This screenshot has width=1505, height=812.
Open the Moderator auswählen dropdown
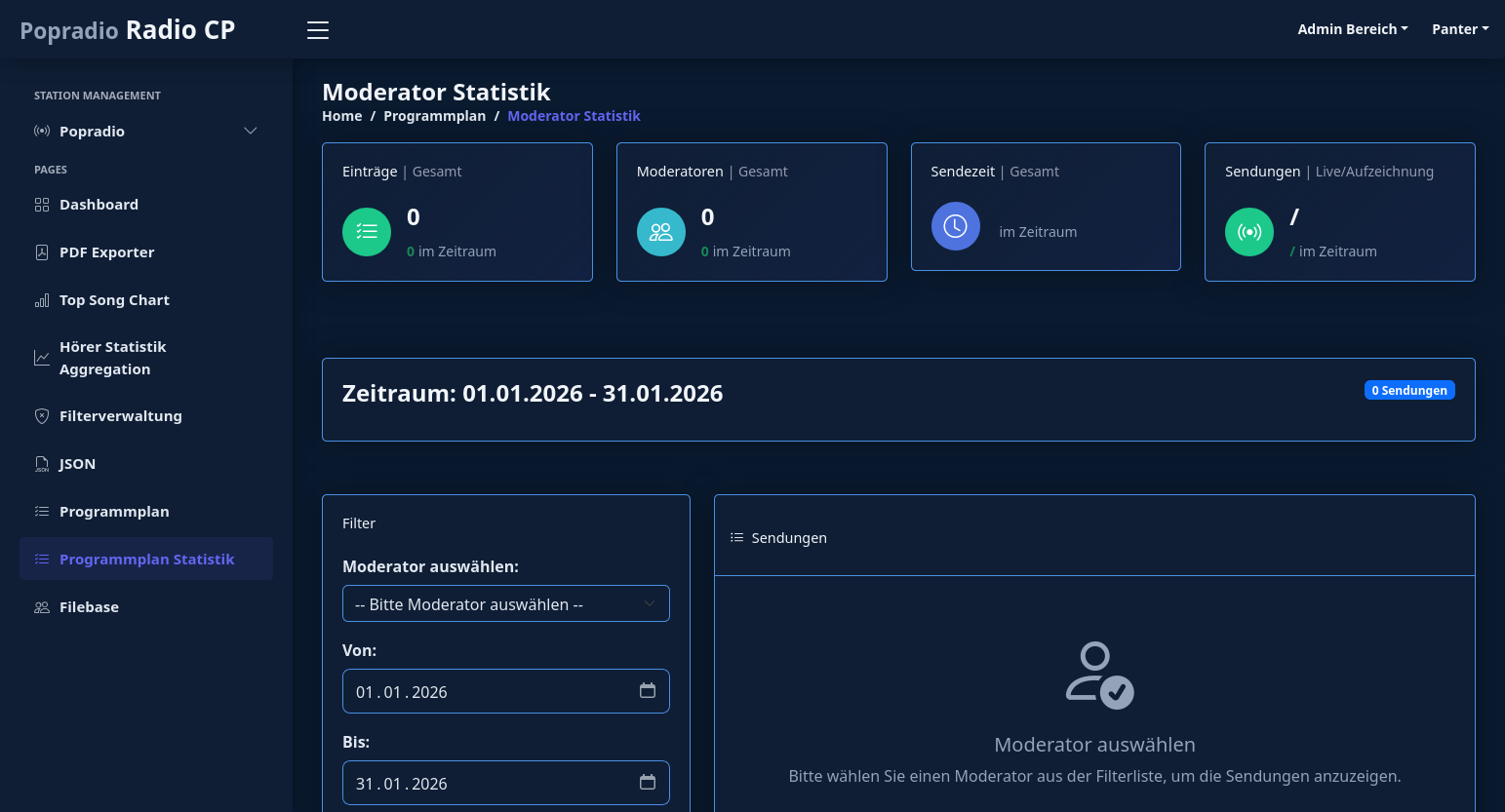pyautogui.click(x=505, y=603)
